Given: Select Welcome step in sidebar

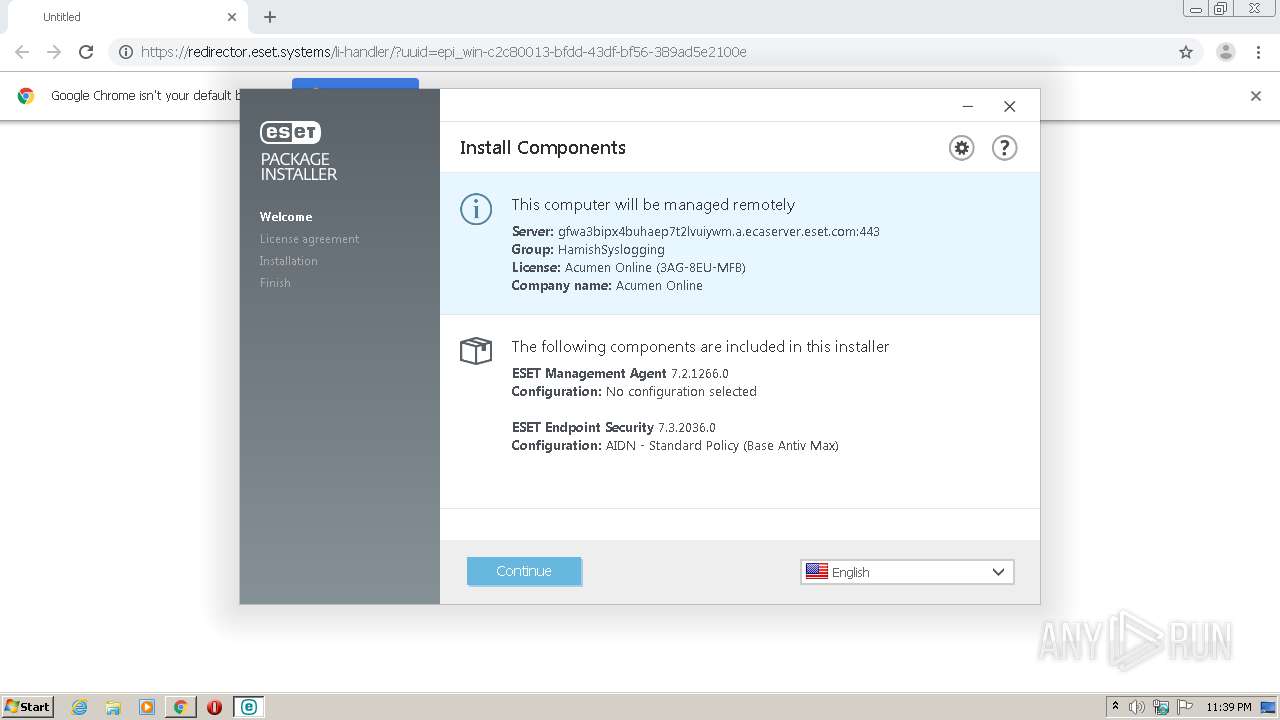Looking at the screenshot, I should pos(286,216).
